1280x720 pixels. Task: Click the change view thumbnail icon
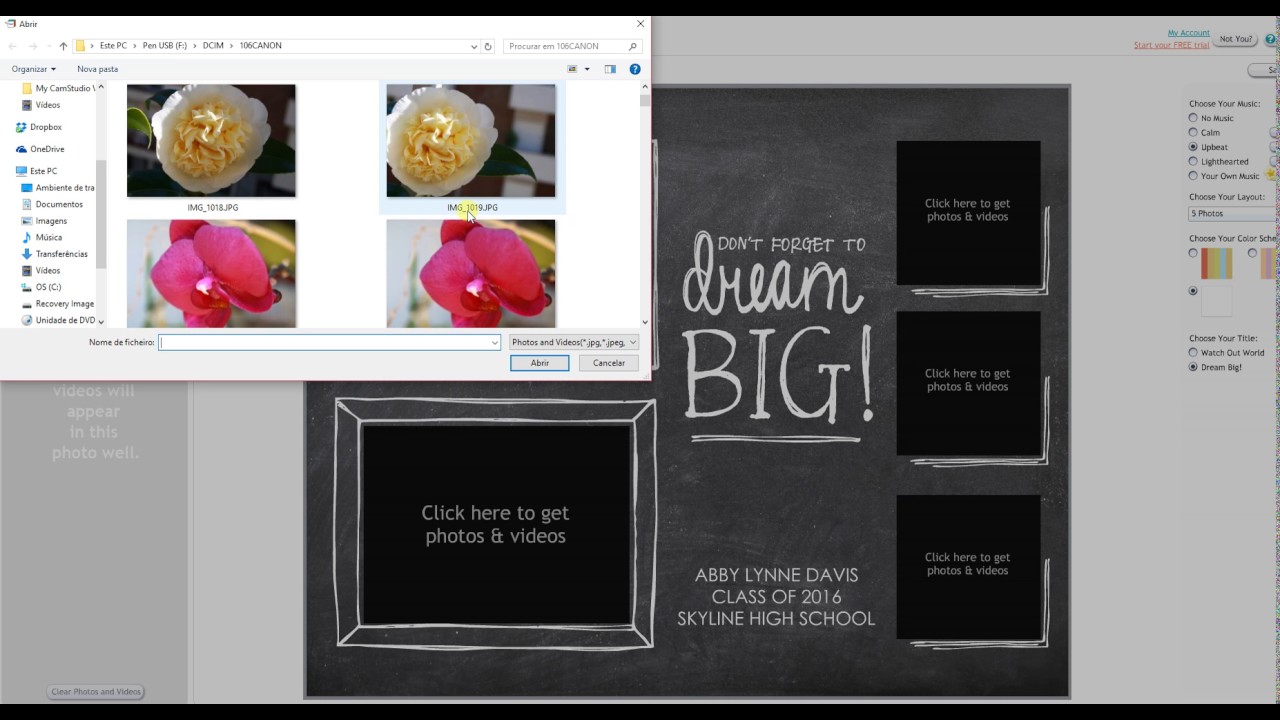click(573, 69)
